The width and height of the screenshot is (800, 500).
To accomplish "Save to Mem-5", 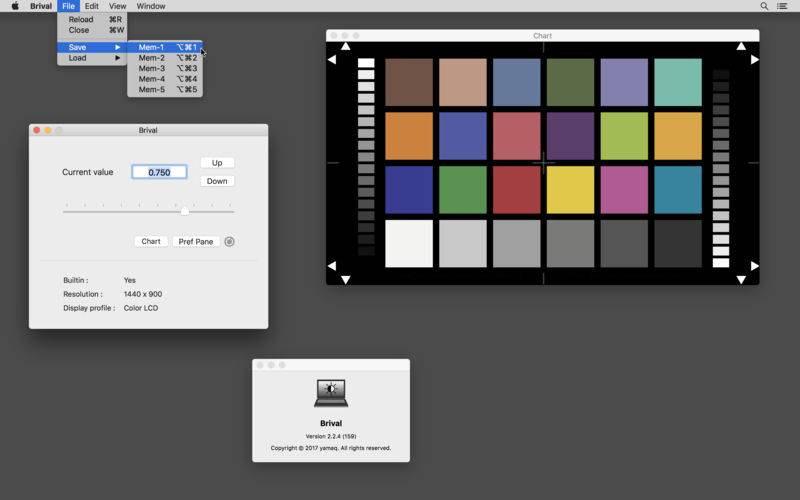I will [x=165, y=89].
